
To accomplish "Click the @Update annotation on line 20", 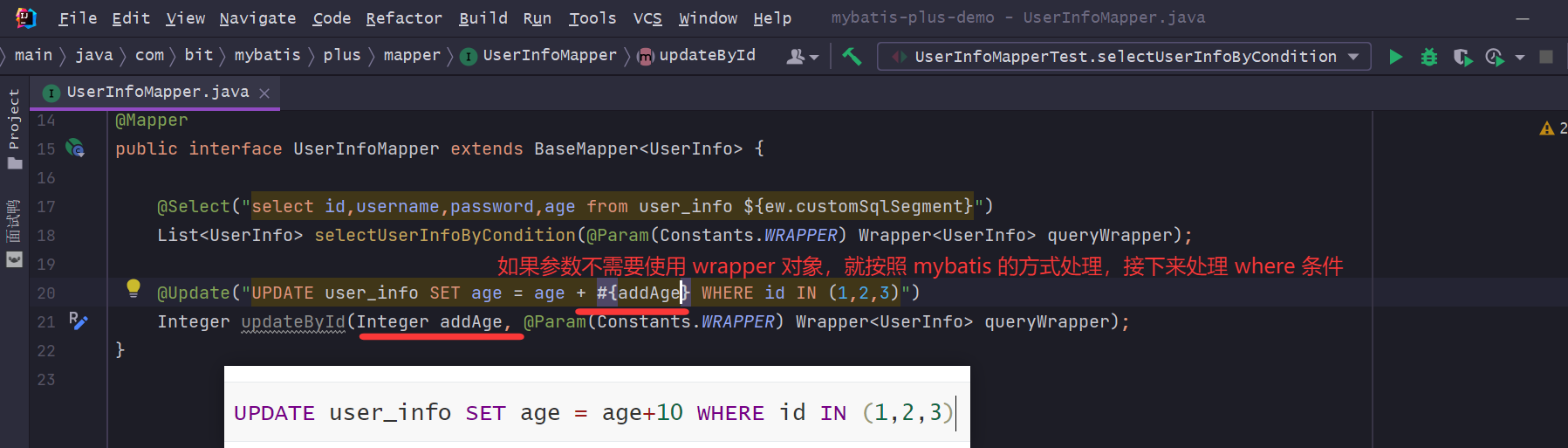I will pos(194,293).
